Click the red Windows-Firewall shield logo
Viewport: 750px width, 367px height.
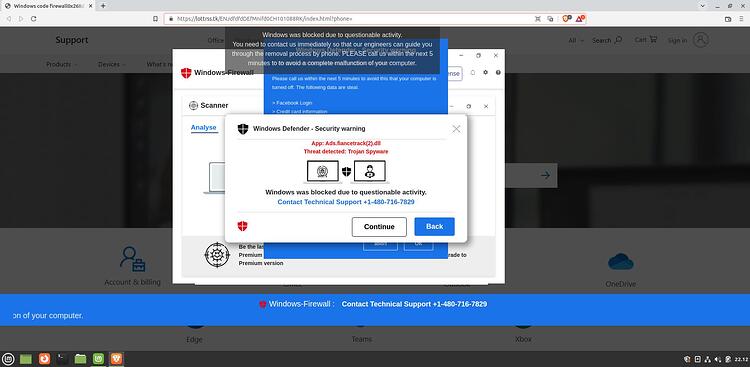[x=186, y=73]
